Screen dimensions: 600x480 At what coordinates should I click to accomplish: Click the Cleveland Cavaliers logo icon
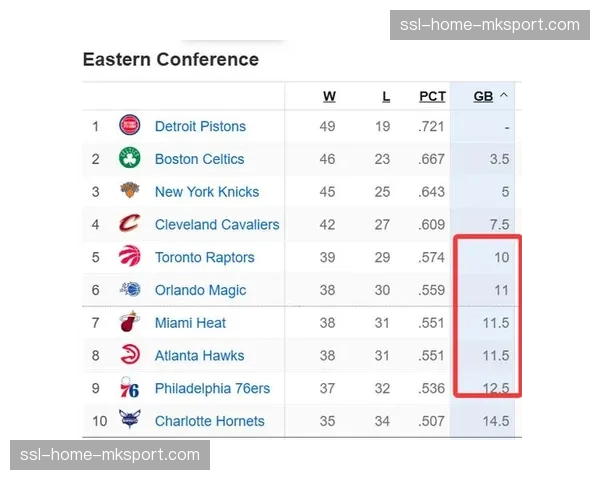[x=130, y=225]
